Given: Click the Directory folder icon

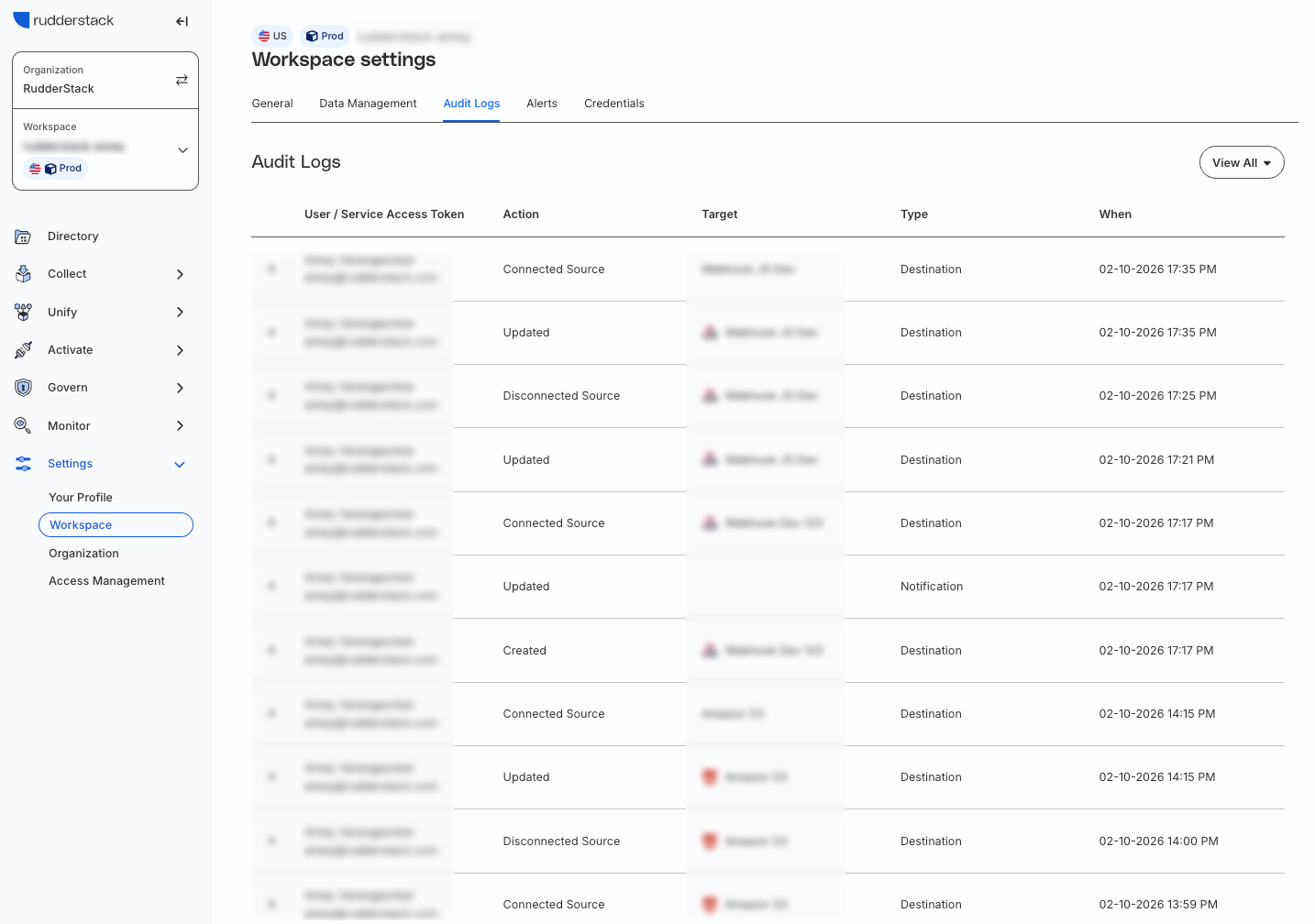Looking at the screenshot, I should point(23,236).
